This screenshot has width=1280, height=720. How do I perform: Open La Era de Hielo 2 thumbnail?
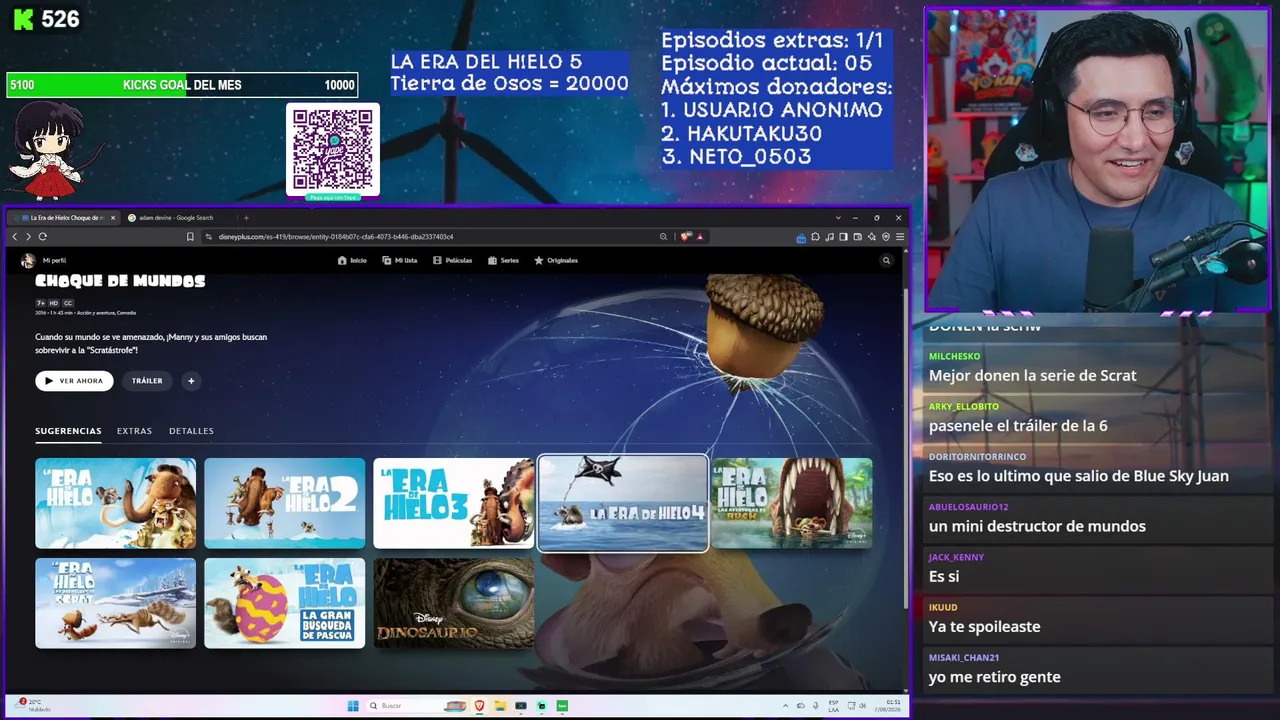[x=285, y=503]
